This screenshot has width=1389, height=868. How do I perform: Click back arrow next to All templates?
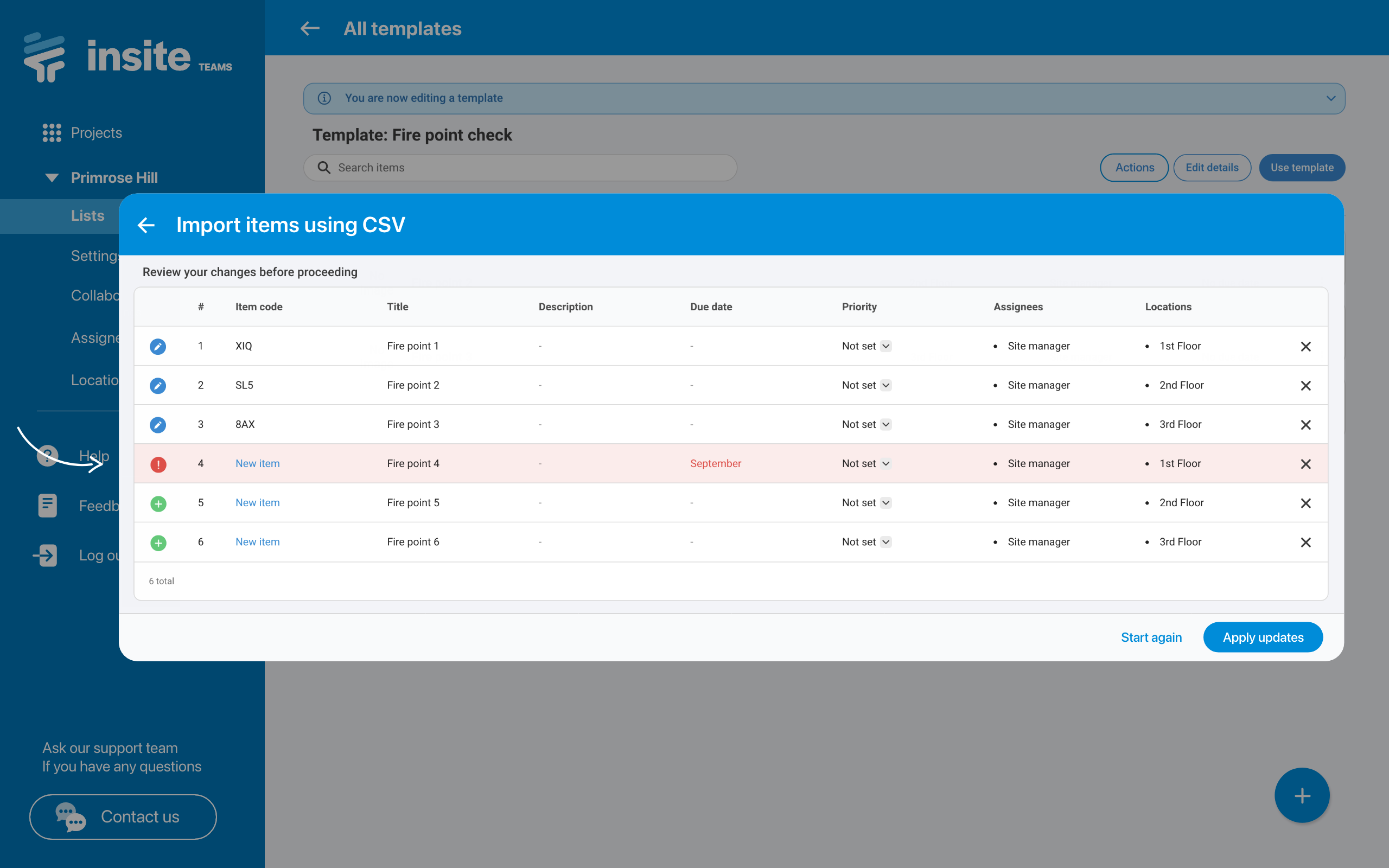pos(310,29)
